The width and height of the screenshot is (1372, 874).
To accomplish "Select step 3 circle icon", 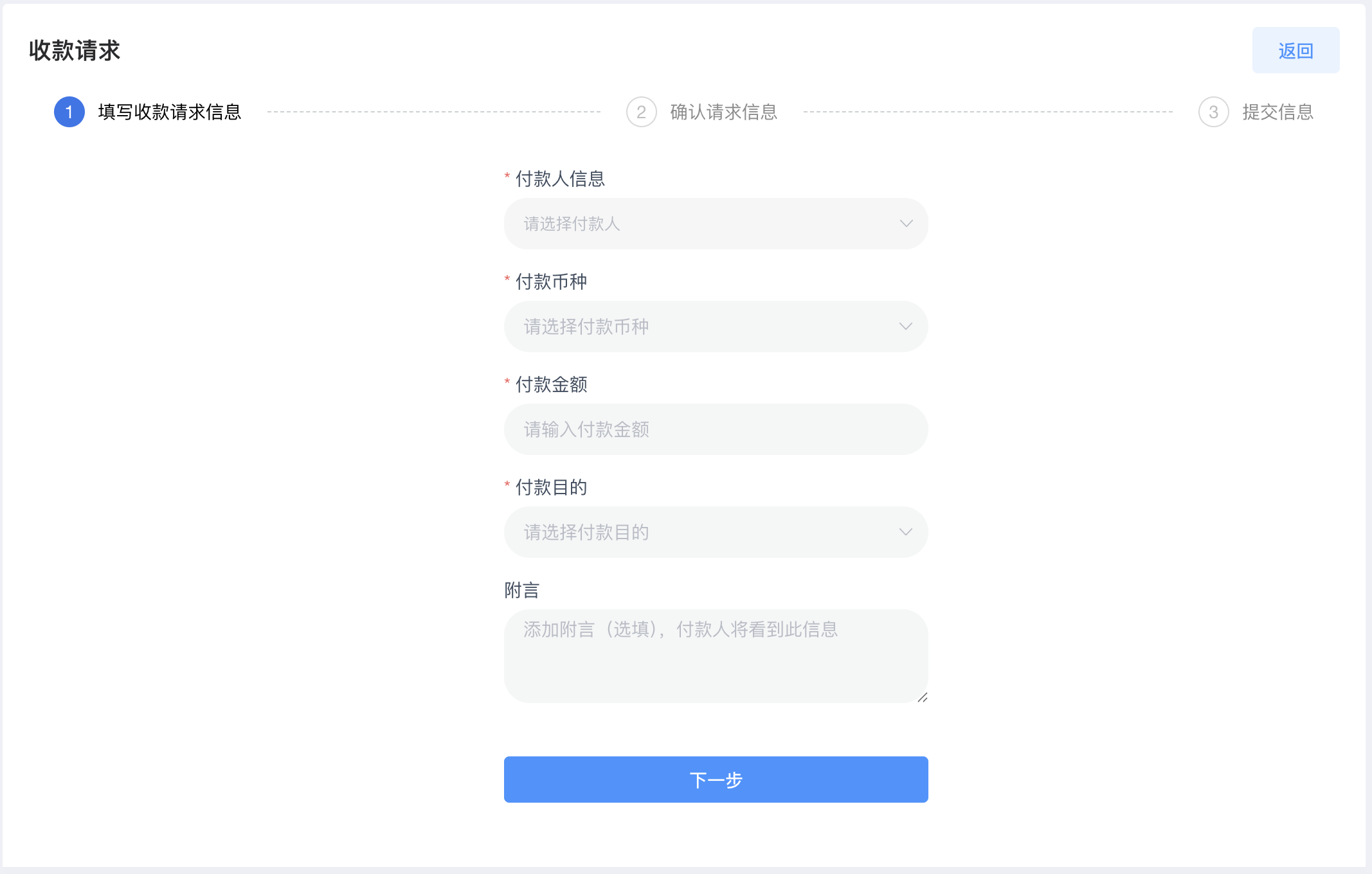I will 1214,112.
